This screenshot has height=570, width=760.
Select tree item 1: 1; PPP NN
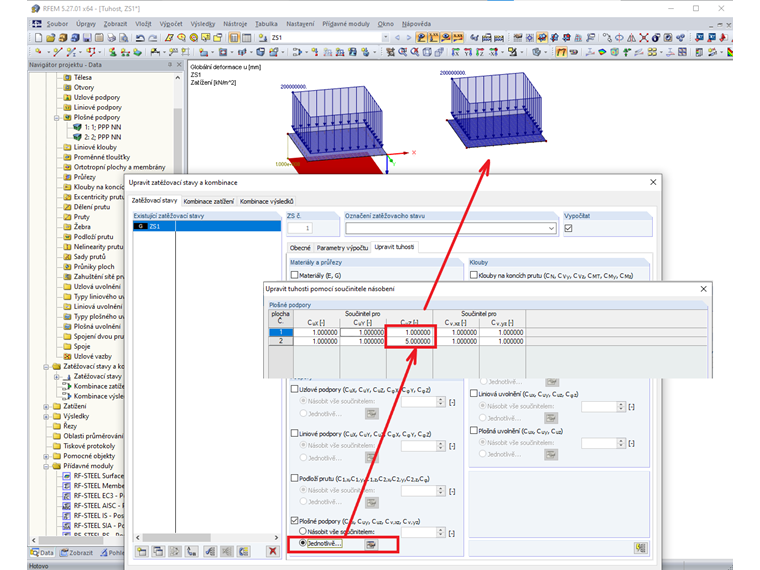coord(102,127)
